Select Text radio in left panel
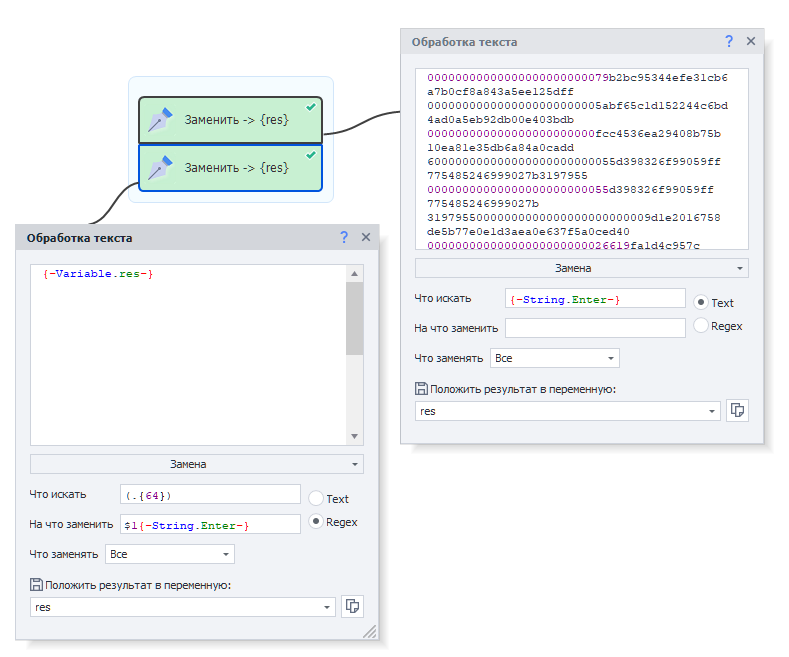Image resolution: width=789 pixels, height=657 pixels. coord(315,499)
